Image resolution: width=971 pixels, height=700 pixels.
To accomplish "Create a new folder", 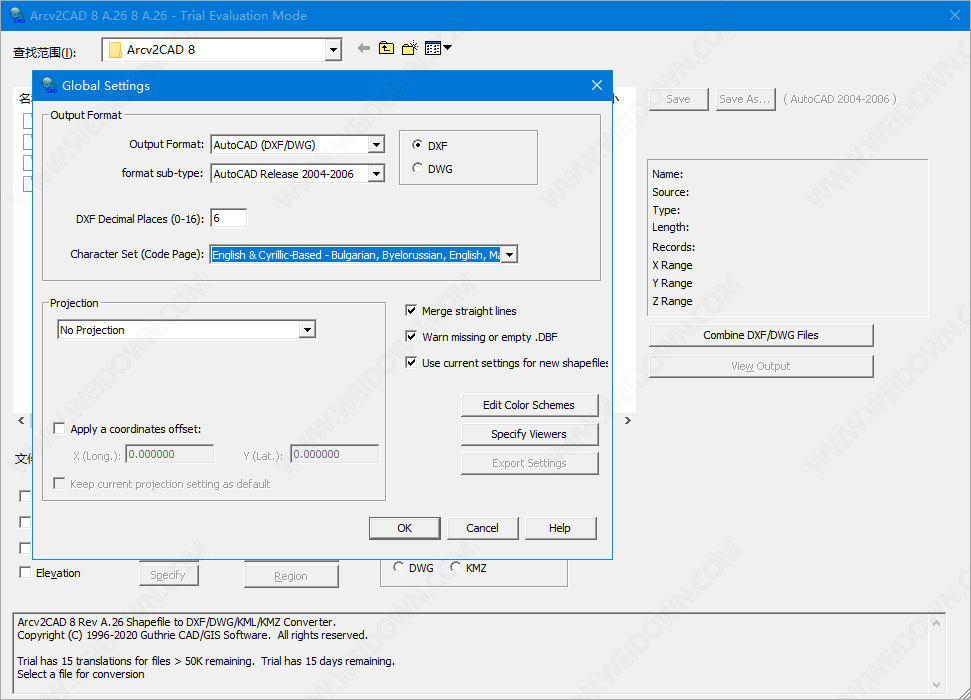I will (409, 48).
